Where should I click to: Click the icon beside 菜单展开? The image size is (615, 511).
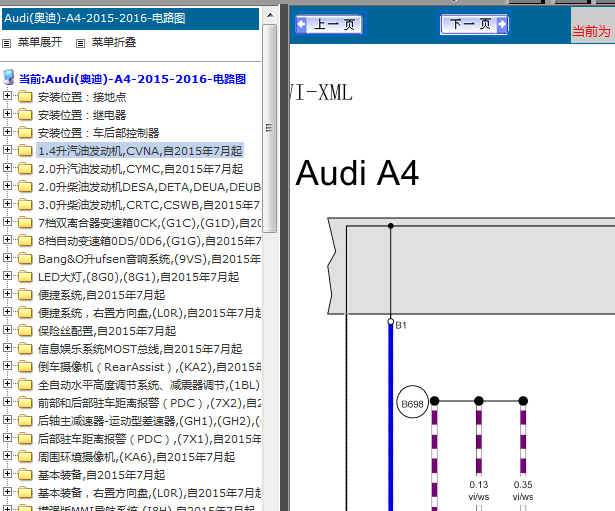coord(7,43)
